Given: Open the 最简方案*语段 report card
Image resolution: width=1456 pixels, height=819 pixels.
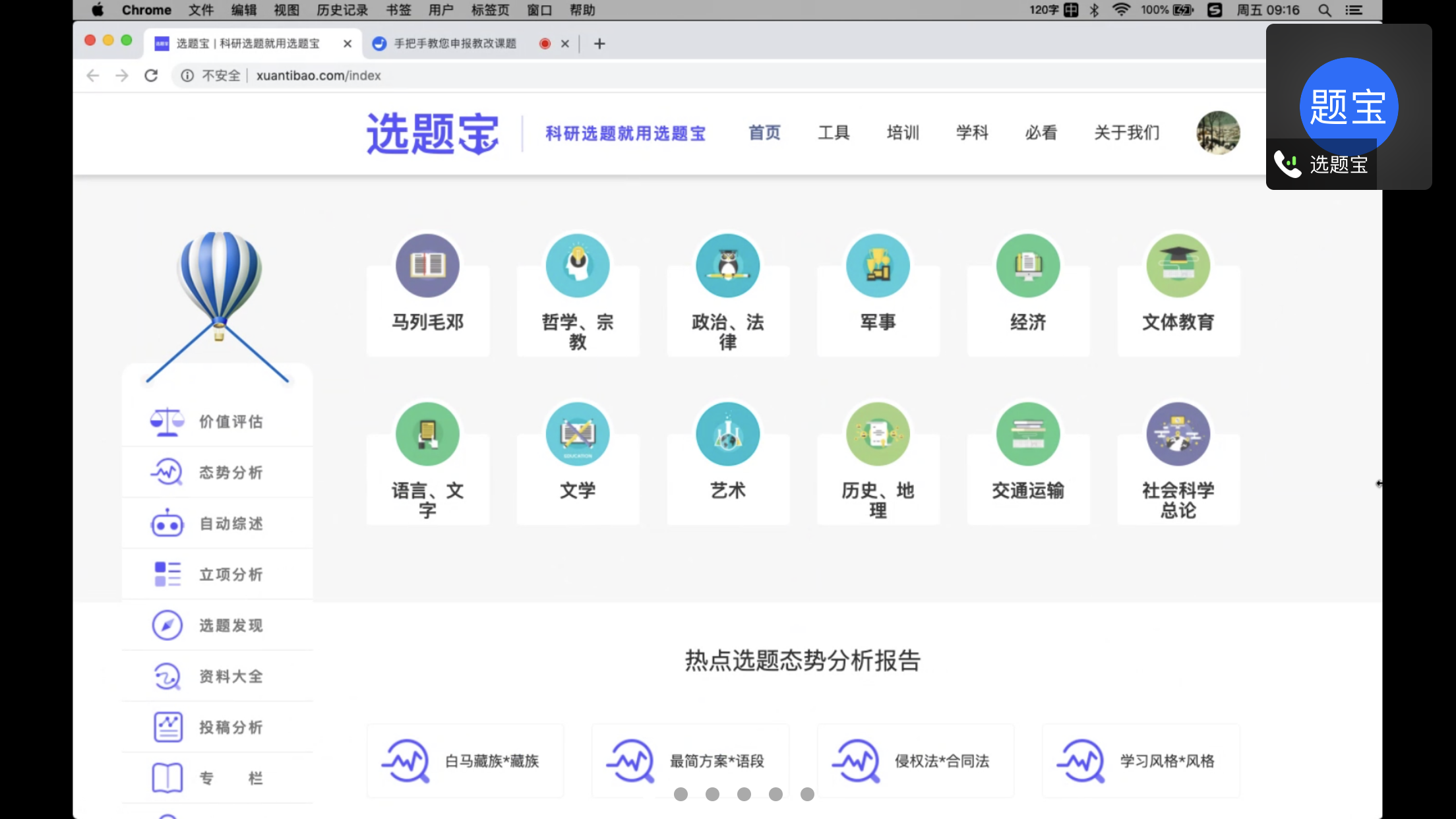Looking at the screenshot, I should pyautogui.click(x=690, y=761).
